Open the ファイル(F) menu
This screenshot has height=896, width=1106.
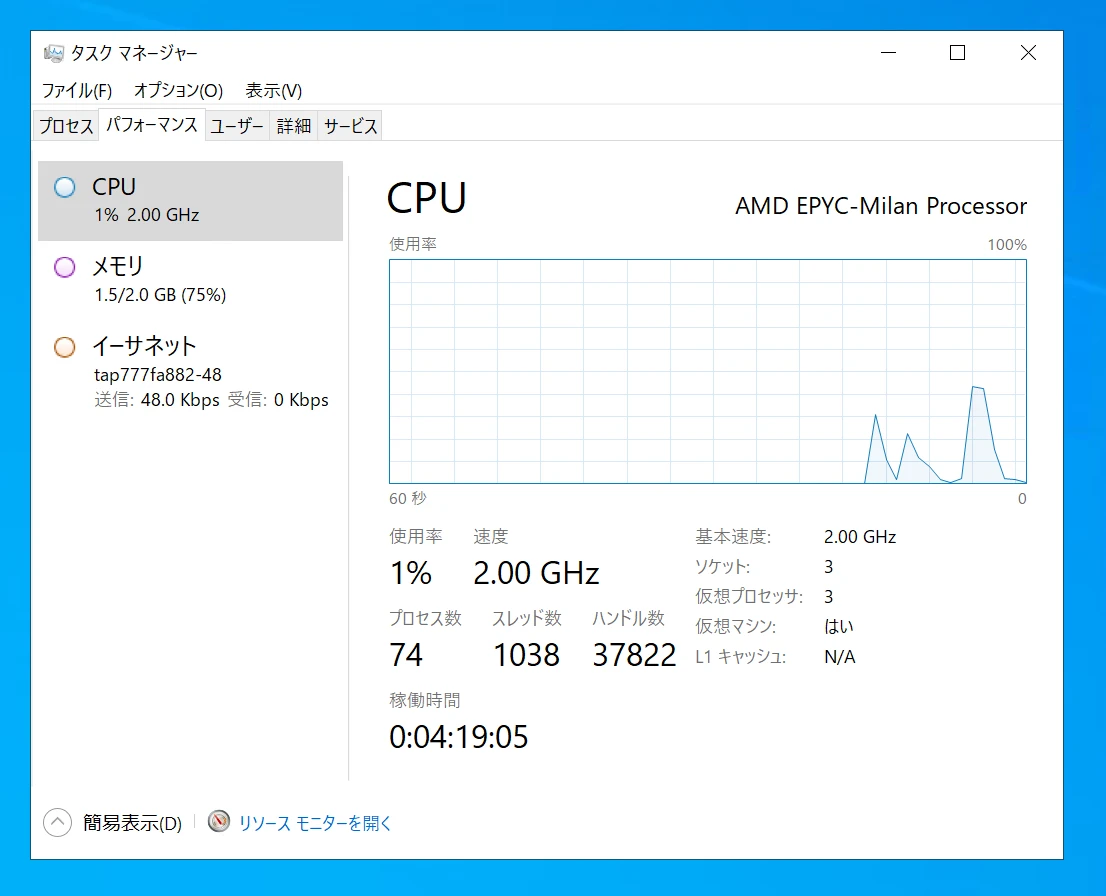[x=76, y=90]
